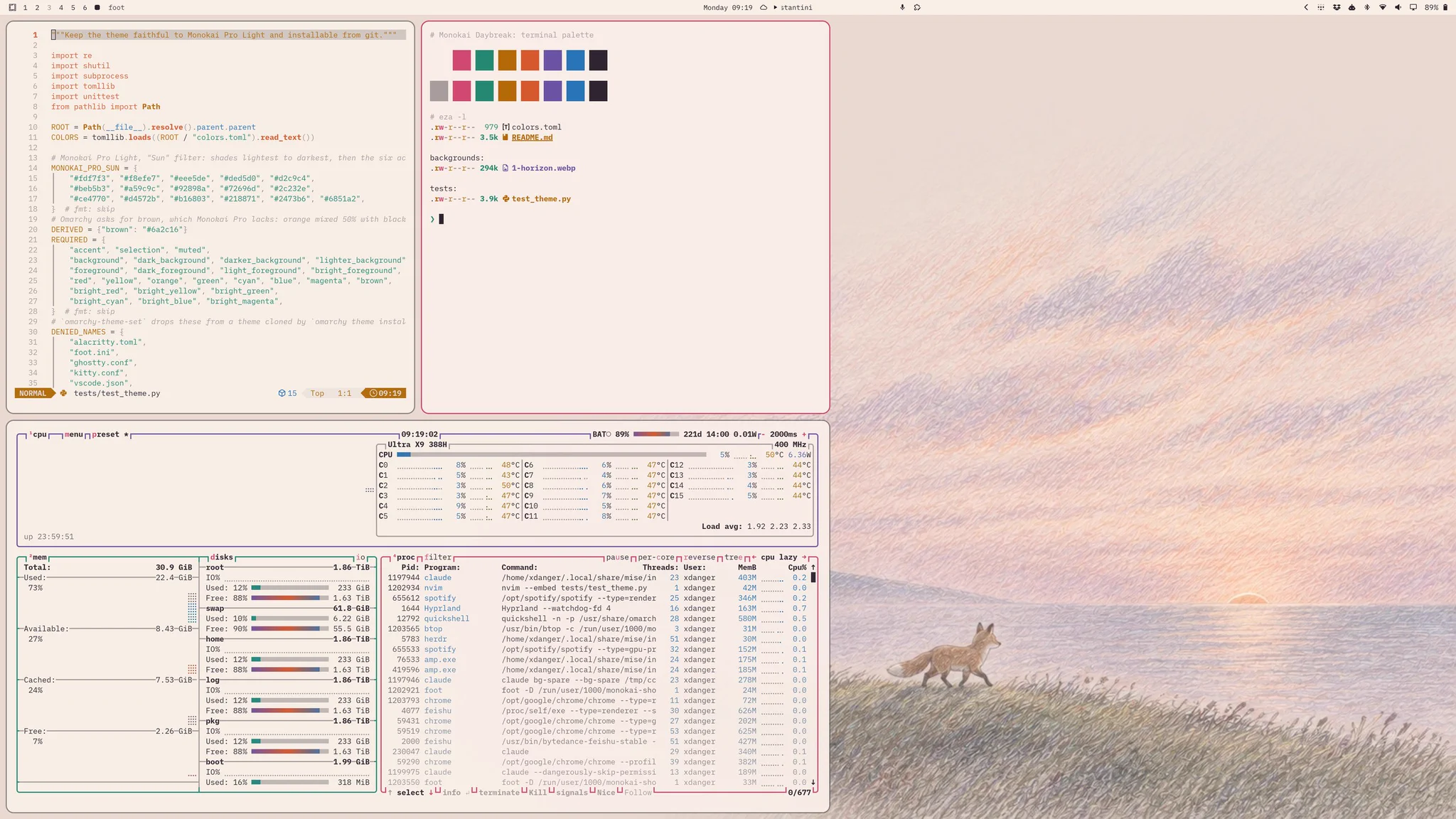Toggle reverse sorting in btop proc box
The height and width of the screenshot is (819, 1456).
pyautogui.click(x=700, y=557)
